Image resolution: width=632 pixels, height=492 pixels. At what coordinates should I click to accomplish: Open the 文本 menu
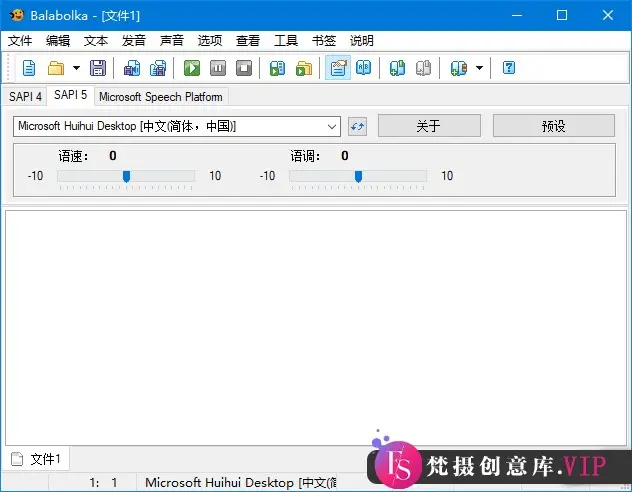[x=96, y=41]
